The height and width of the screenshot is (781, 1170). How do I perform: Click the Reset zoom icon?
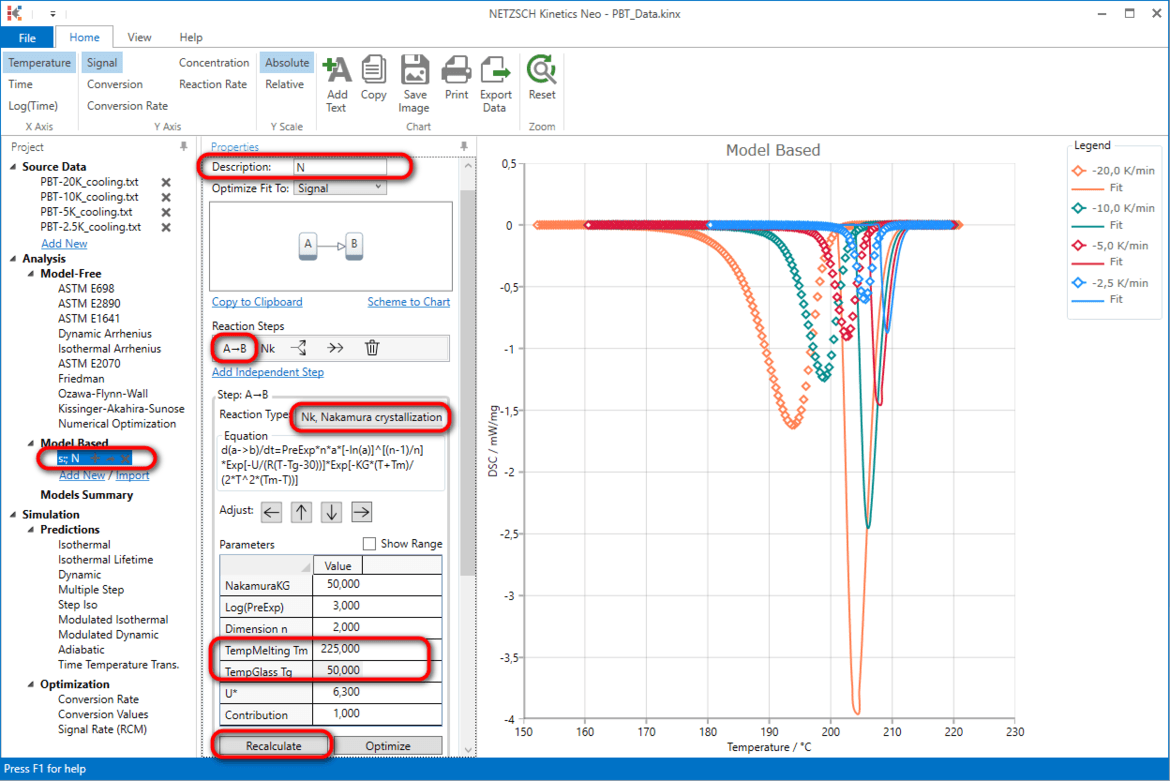[542, 70]
